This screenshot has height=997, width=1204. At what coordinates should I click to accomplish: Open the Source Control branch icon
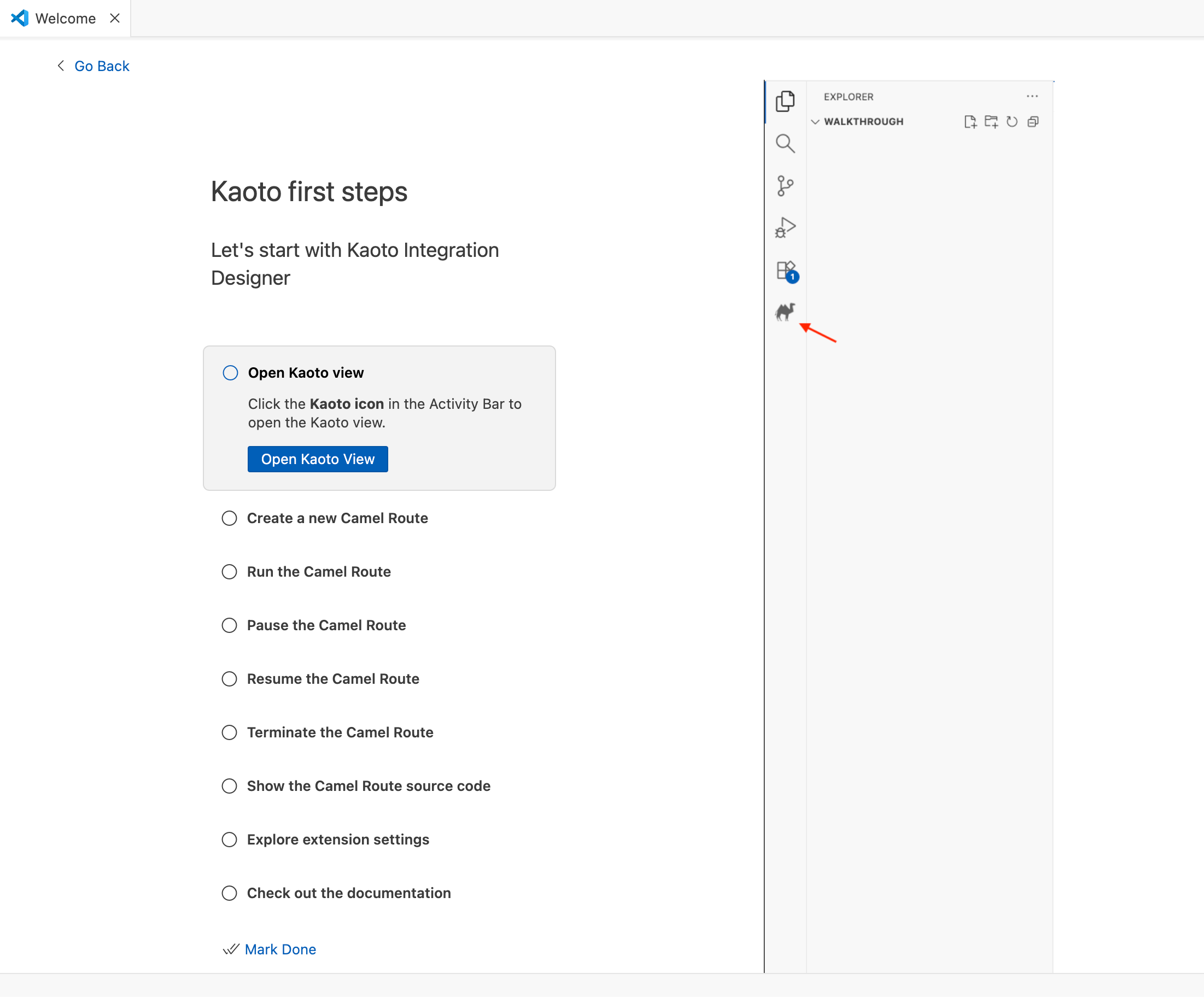[785, 186]
